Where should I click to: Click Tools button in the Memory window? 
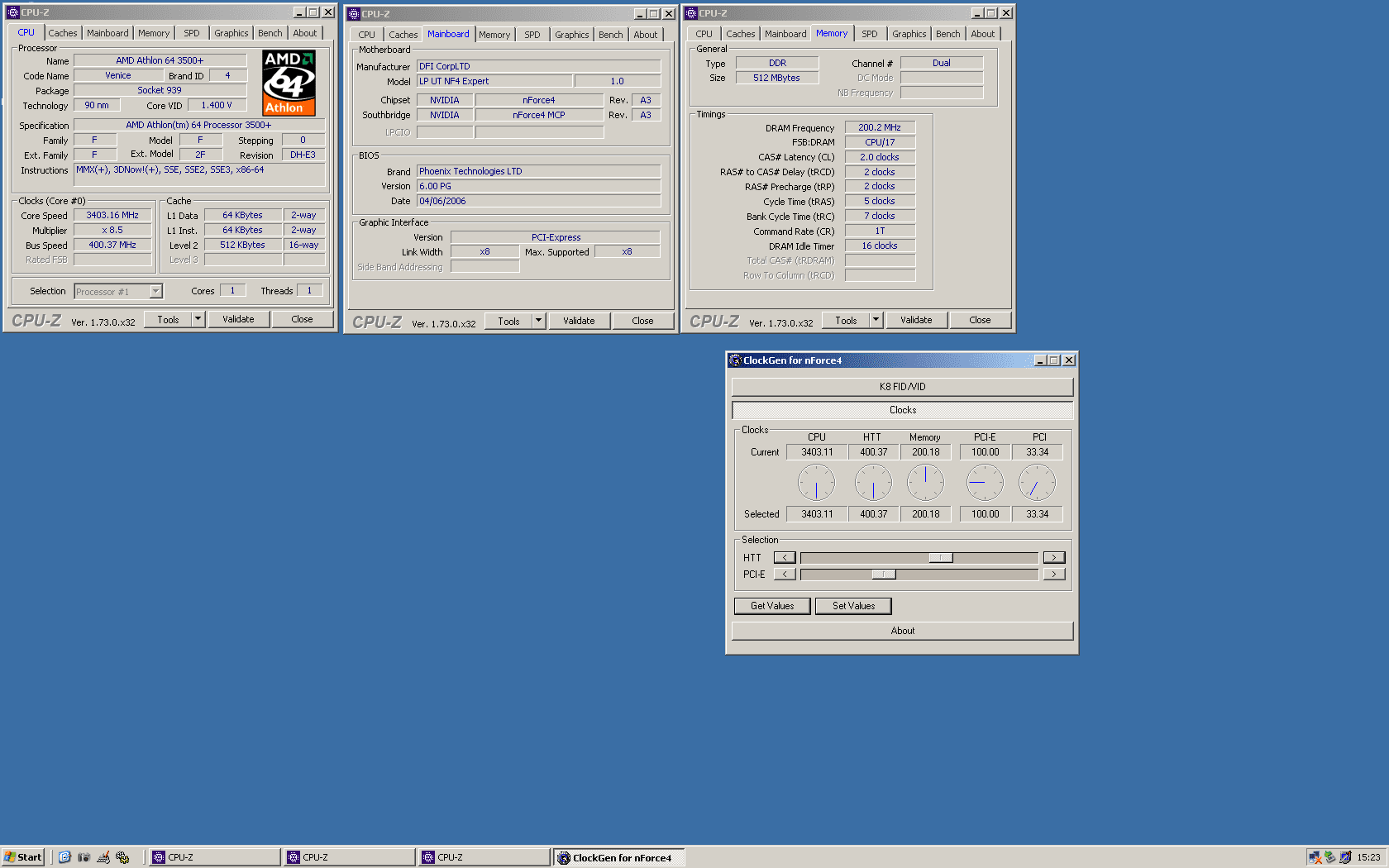coord(846,320)
